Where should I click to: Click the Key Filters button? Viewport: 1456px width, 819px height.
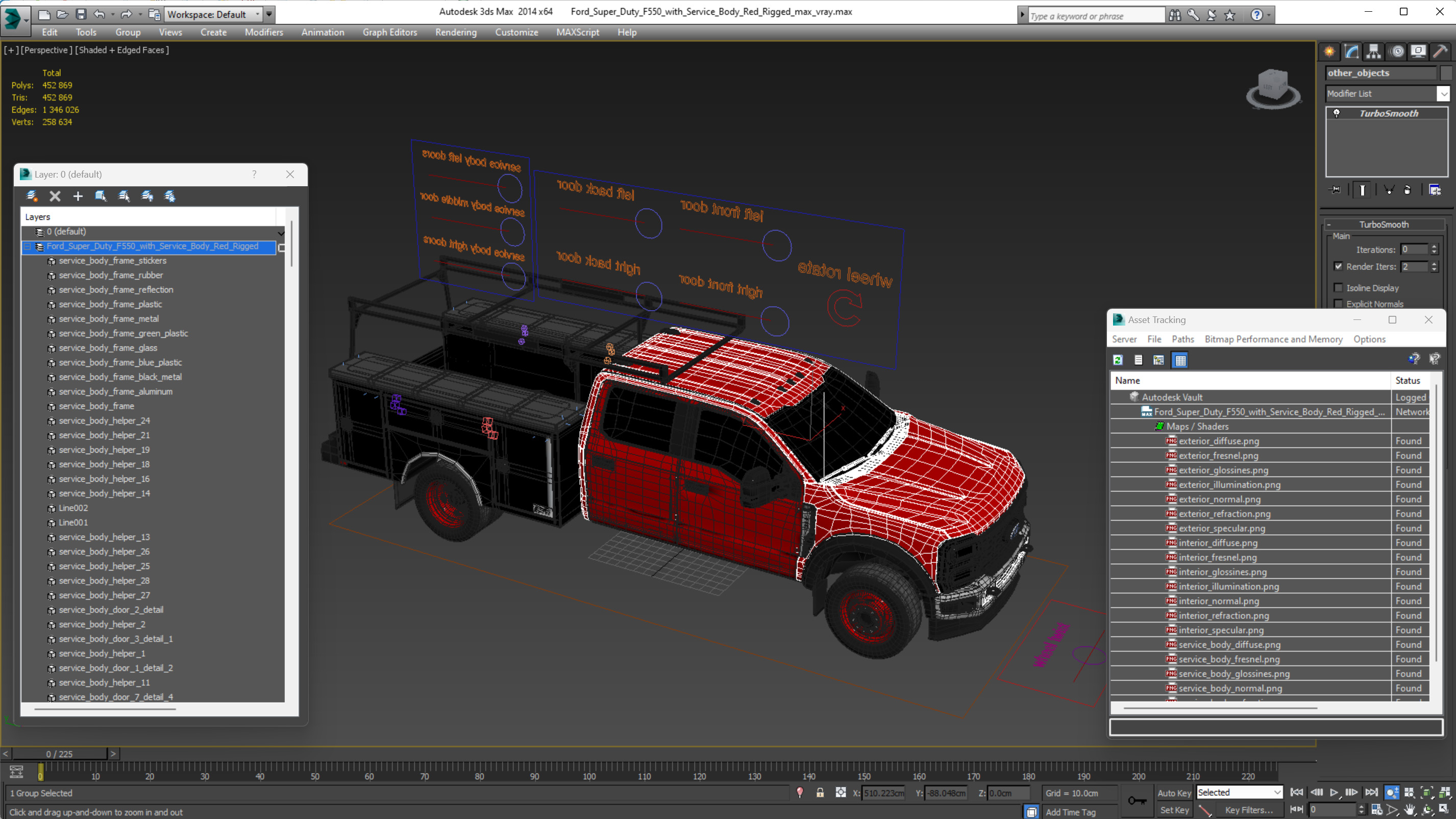pos(1249,810)
